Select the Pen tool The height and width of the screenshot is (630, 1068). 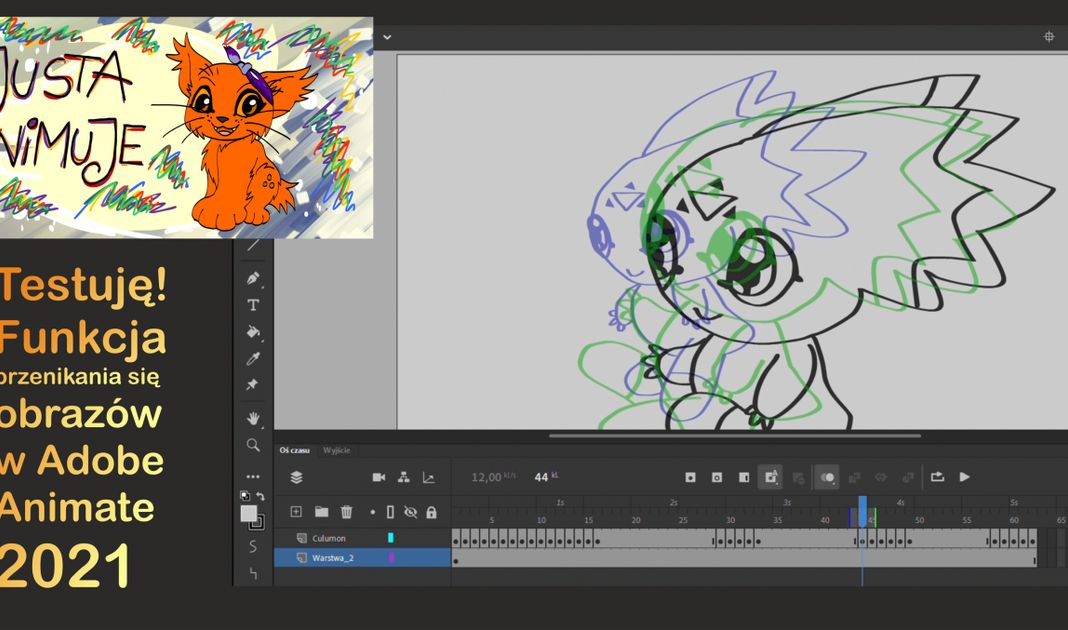253,278
